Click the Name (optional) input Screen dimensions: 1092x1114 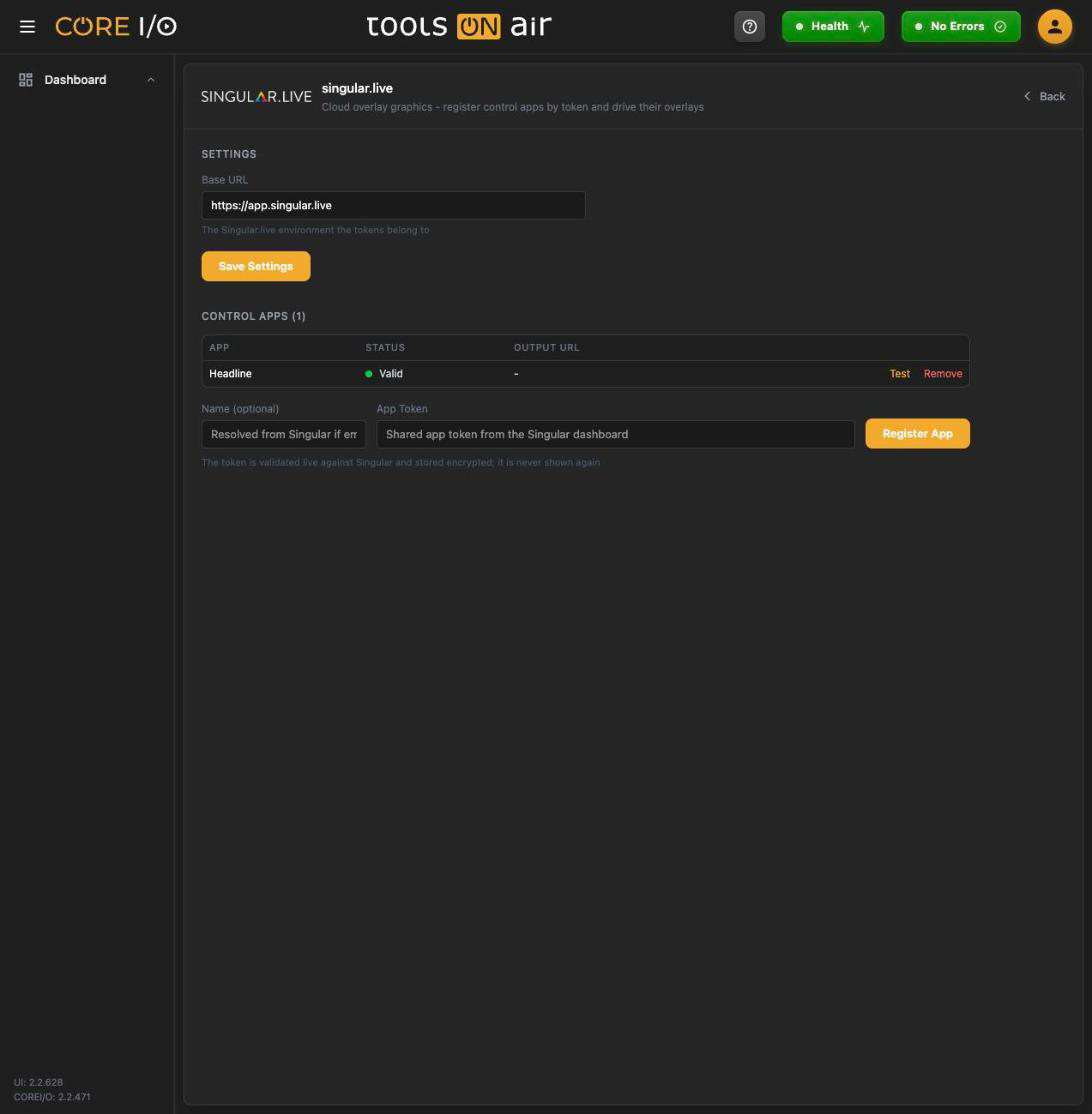(283, 434)
